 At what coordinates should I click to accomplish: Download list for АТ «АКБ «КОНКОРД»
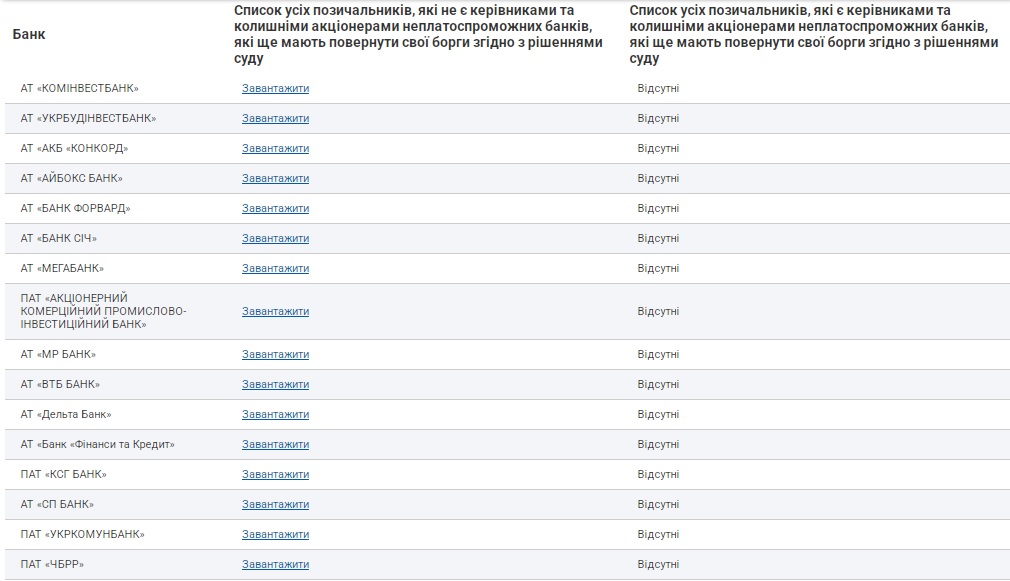pos(275,148)
